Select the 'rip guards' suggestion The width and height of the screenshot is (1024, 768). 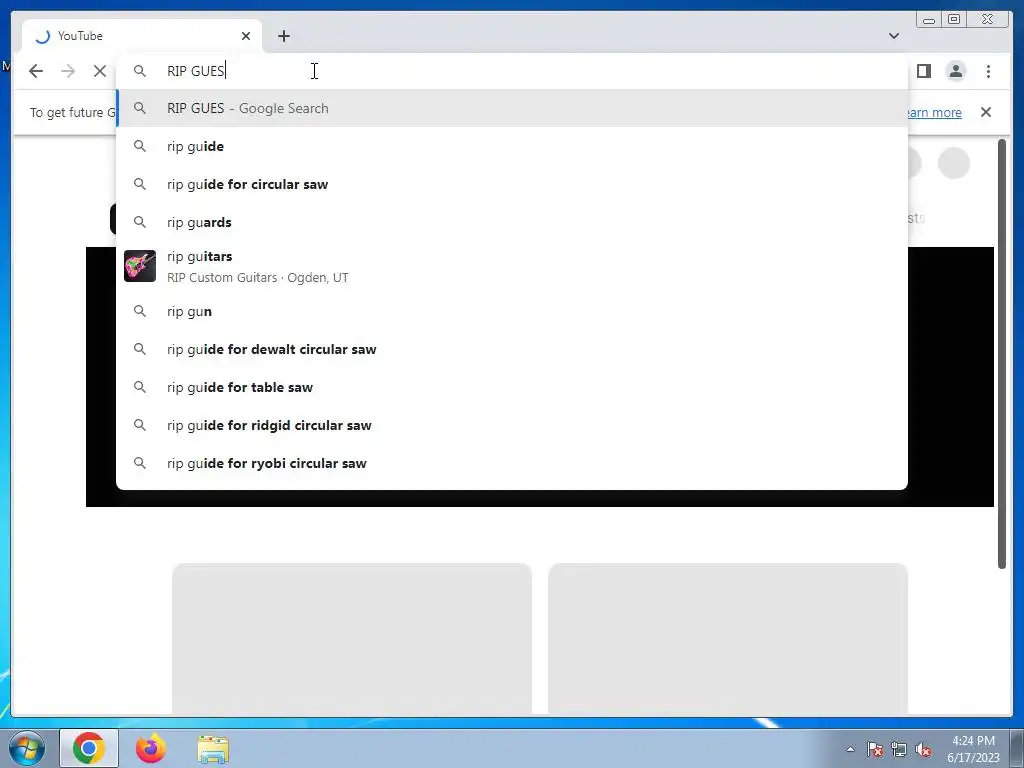pyautogui.click(x=512, y=222)
